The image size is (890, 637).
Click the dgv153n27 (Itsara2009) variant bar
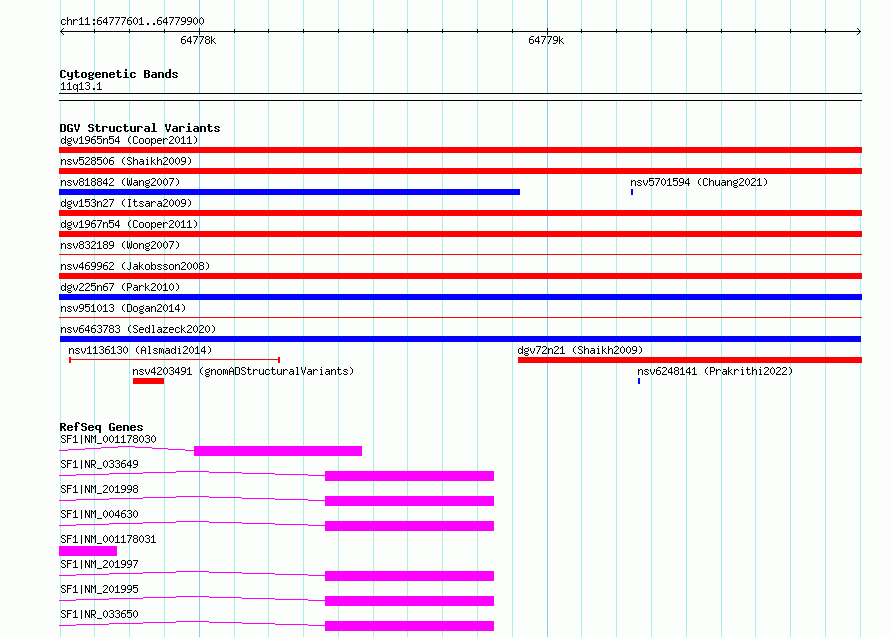point(460,213)
